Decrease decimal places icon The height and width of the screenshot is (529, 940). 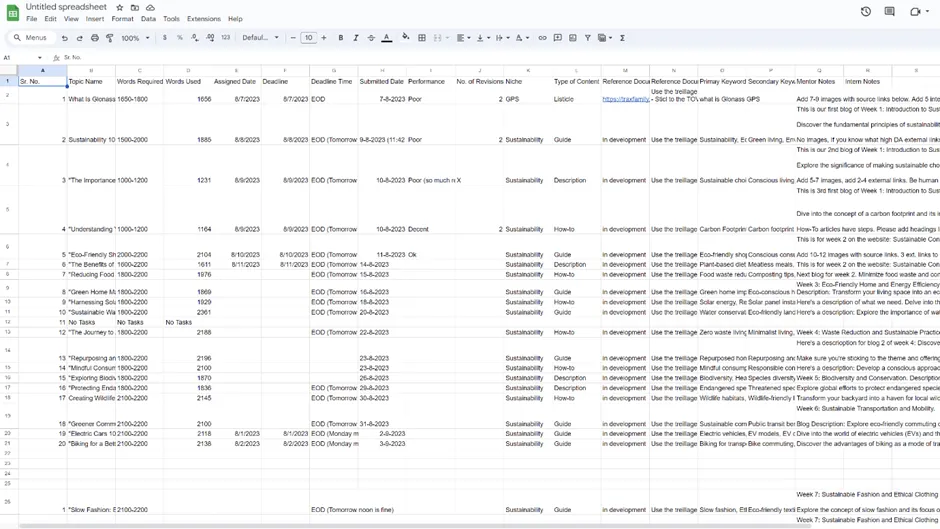[x=195, y=38]
